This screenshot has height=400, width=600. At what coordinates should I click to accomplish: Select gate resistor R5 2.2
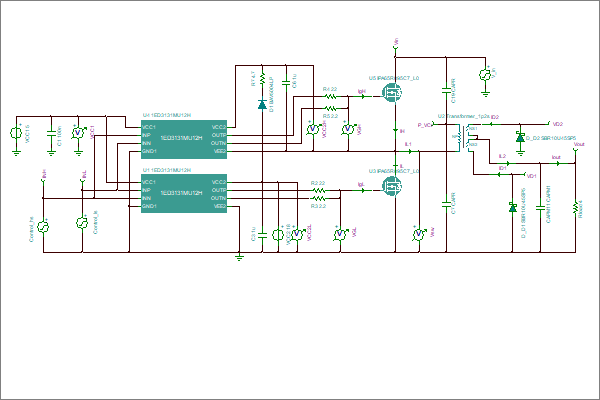tap(330, 108)
